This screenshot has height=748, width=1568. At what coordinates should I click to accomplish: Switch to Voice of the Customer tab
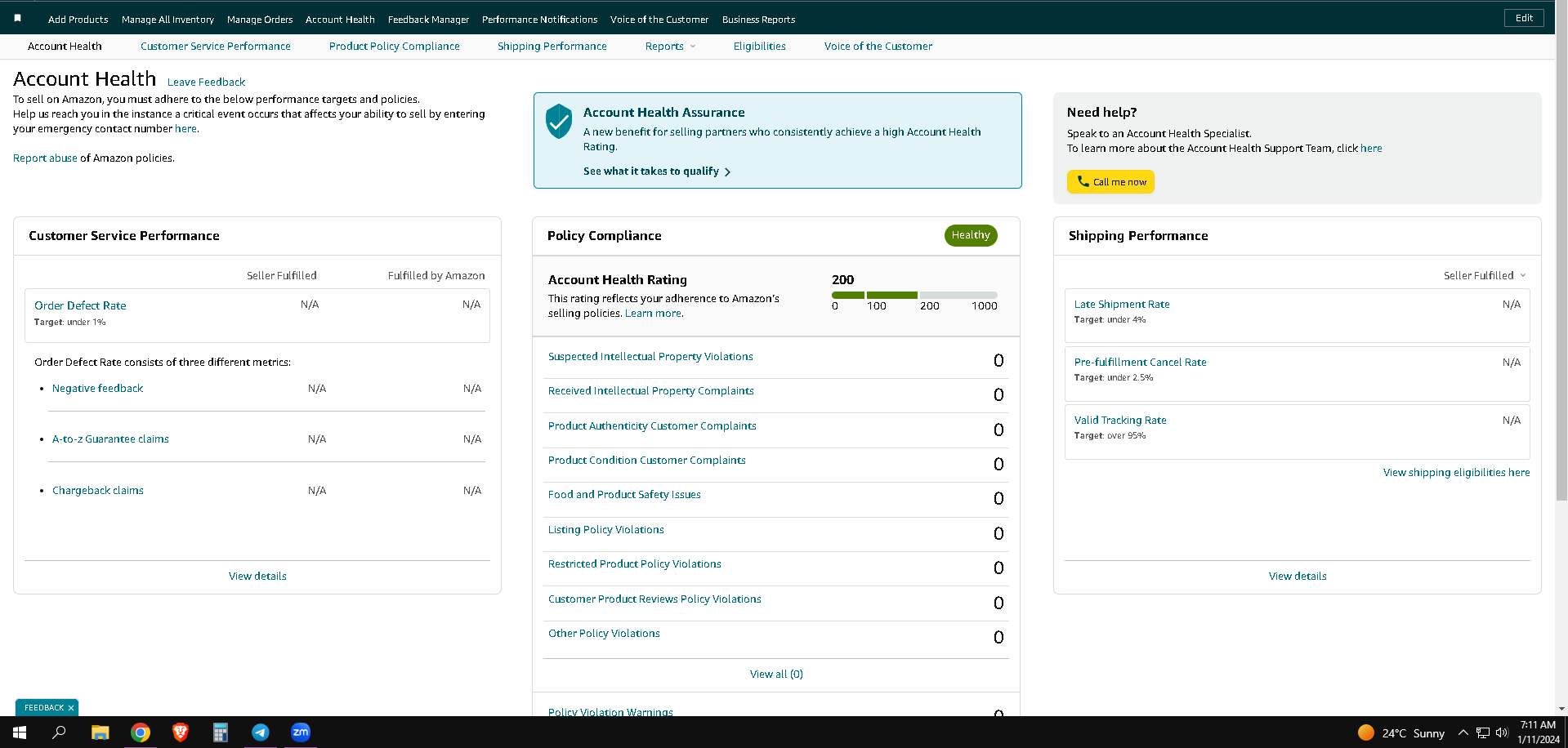pos(878,47)
